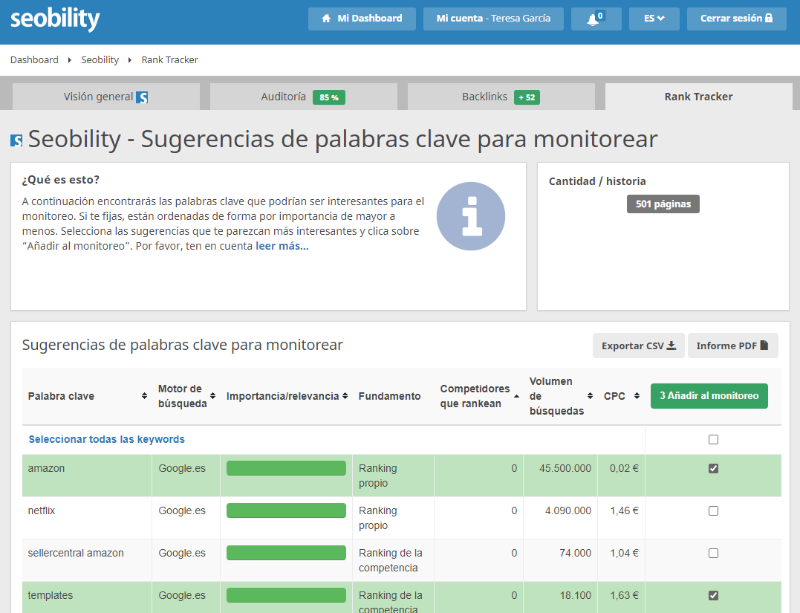The height and width of the screenshot is (613, 800).
Task: Click Fundamento column header
Action: [x=389, y=396]
